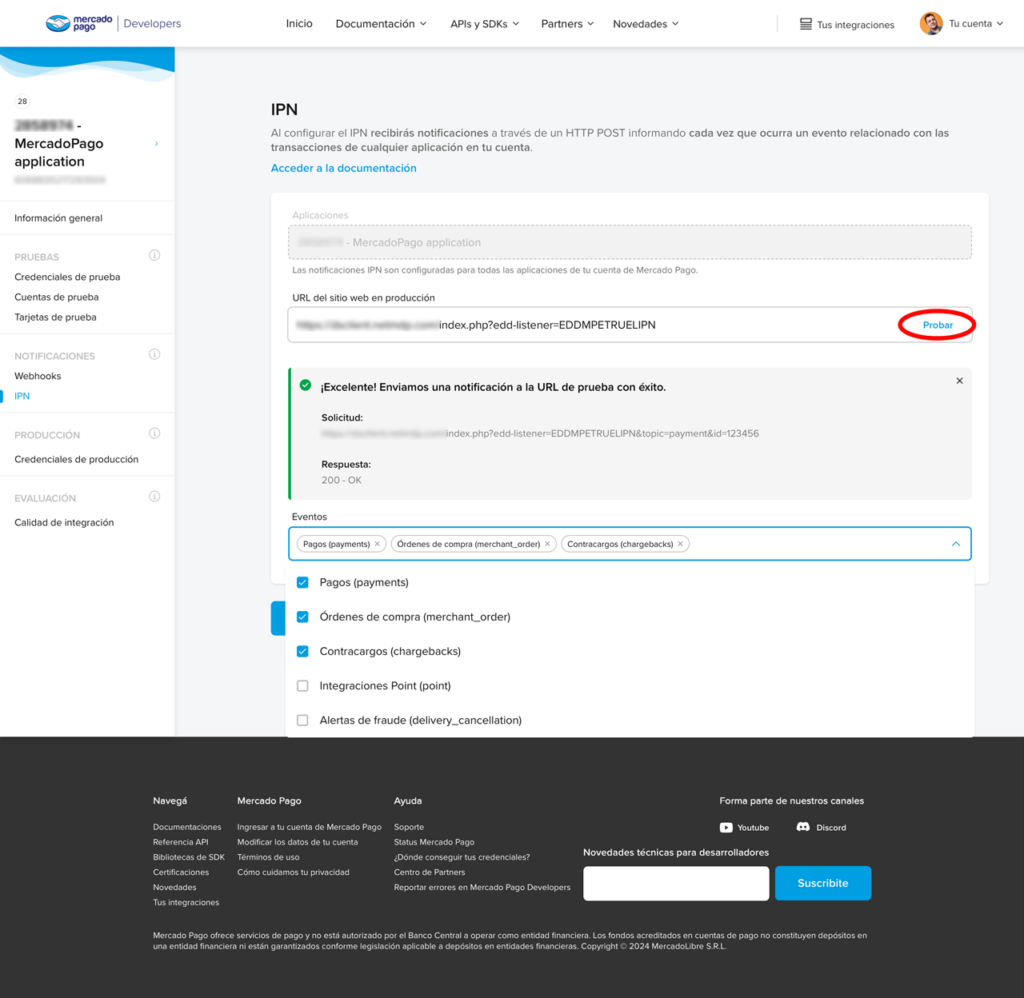This screenshot has height=998, width=1024.
Task: Expand the Novedades menu
Action: (x=645, y=24)
